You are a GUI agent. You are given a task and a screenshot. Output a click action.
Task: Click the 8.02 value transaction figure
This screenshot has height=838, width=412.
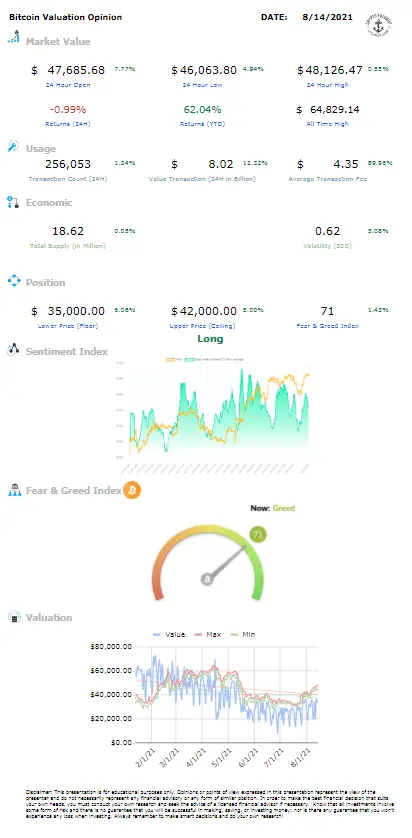221,164
